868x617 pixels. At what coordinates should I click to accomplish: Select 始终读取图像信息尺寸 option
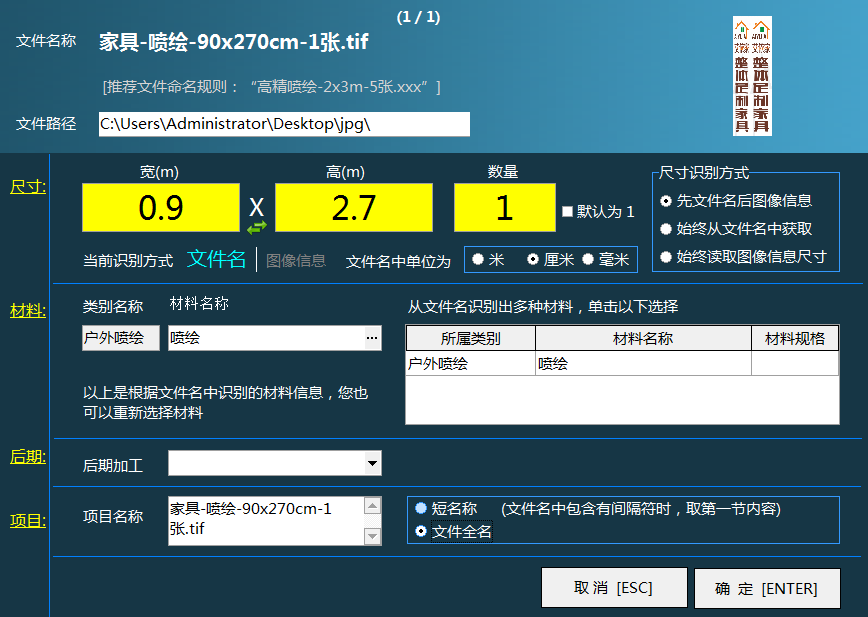pyautogui.click(x=666, y=257)
